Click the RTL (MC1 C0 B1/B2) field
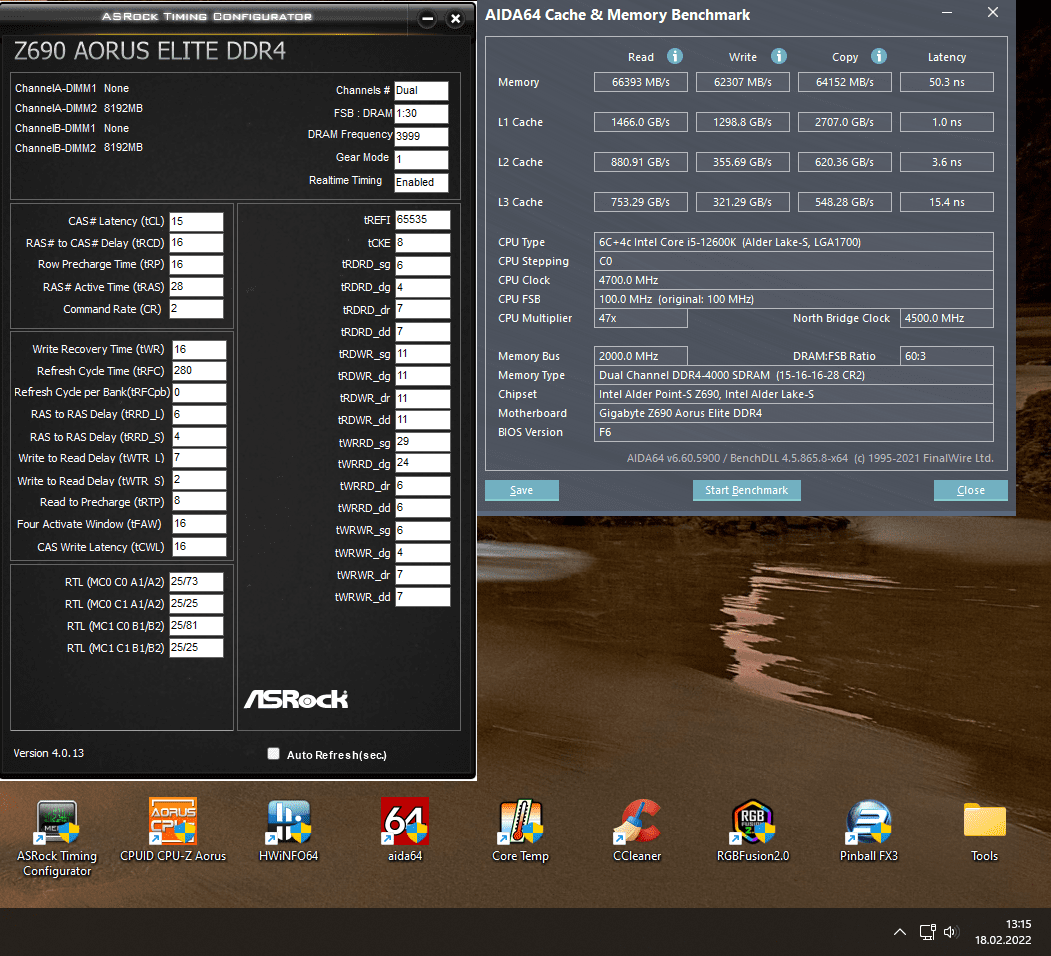1051x956 pixels. [196, 625]
